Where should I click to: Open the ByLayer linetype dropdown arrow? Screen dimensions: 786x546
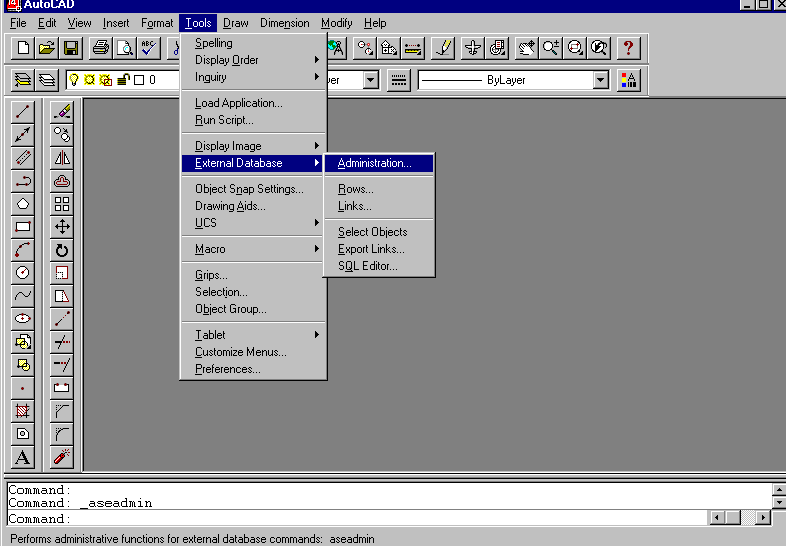(601, 80)
